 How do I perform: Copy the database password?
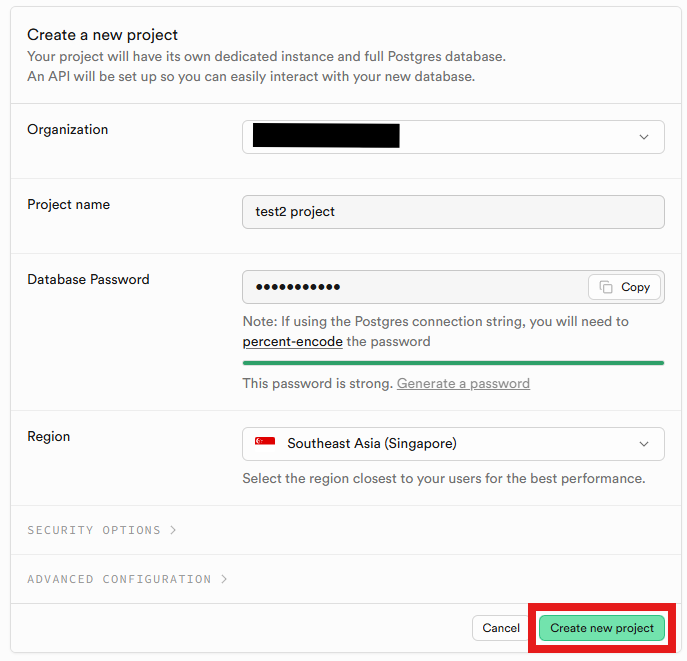point(624,287)
